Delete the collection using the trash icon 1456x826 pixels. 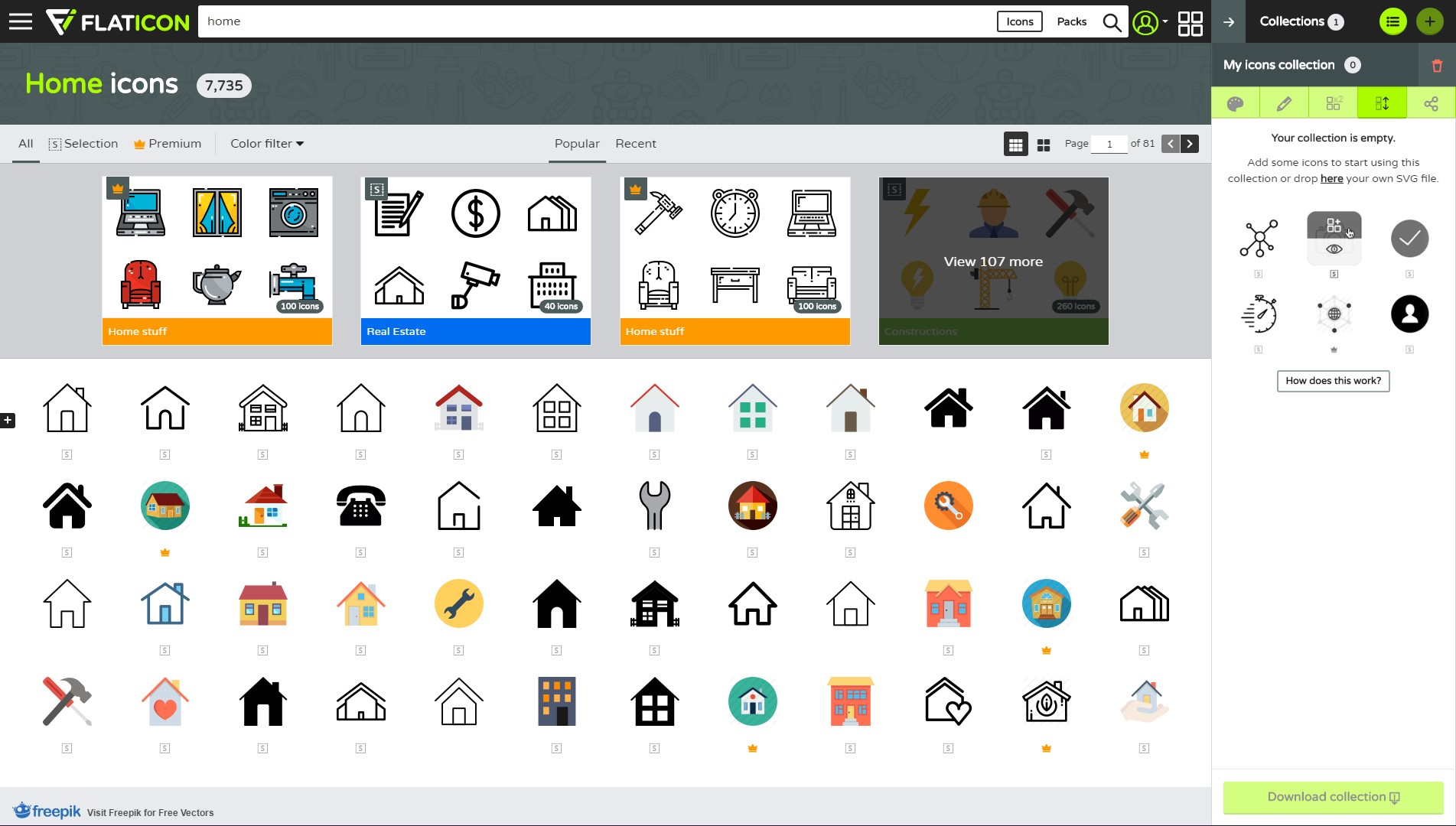click(1437, 65)
